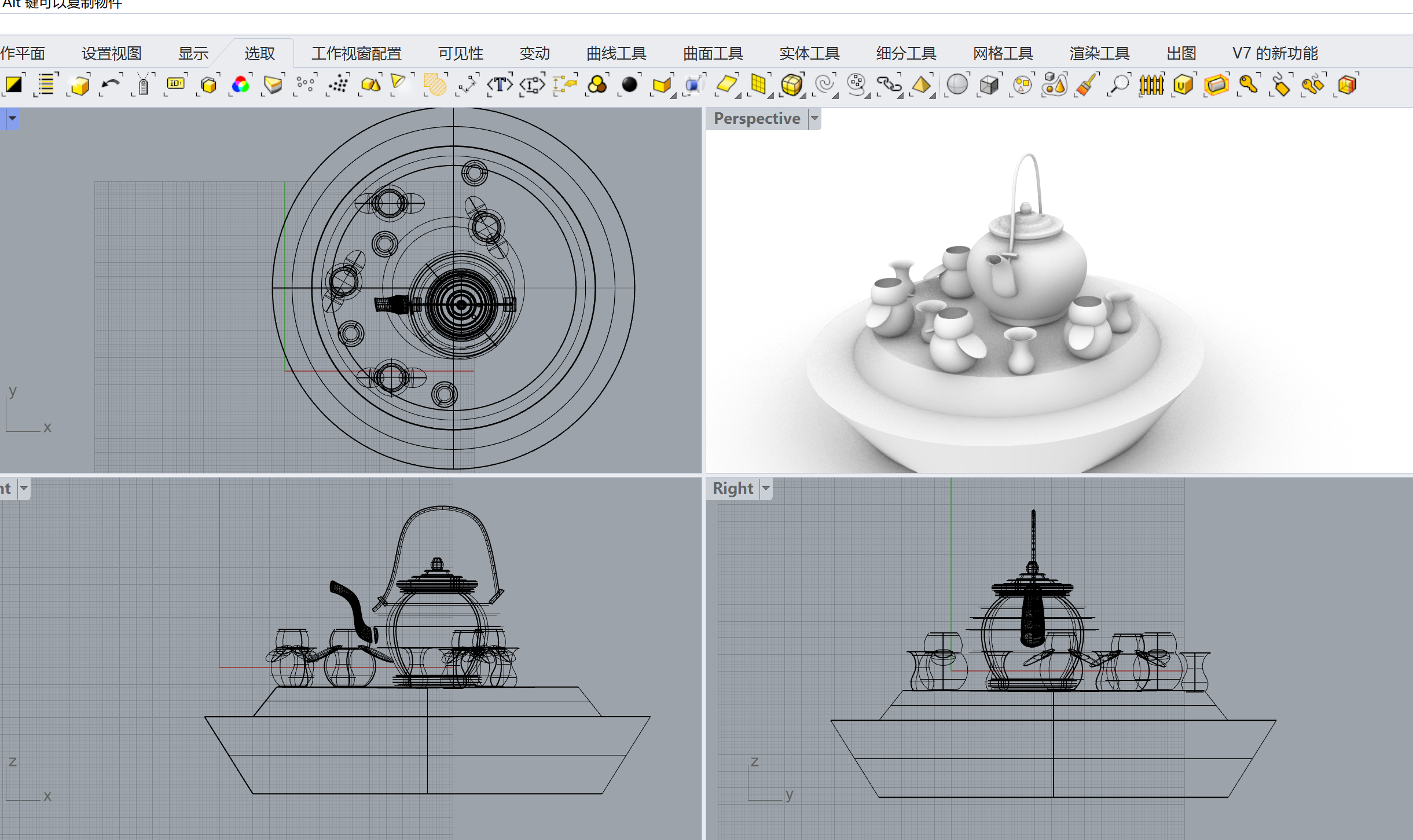Switch to the 细分工具 toolbar tab
This screenshot has width=1413, height=840.
(x=906, y=53)
